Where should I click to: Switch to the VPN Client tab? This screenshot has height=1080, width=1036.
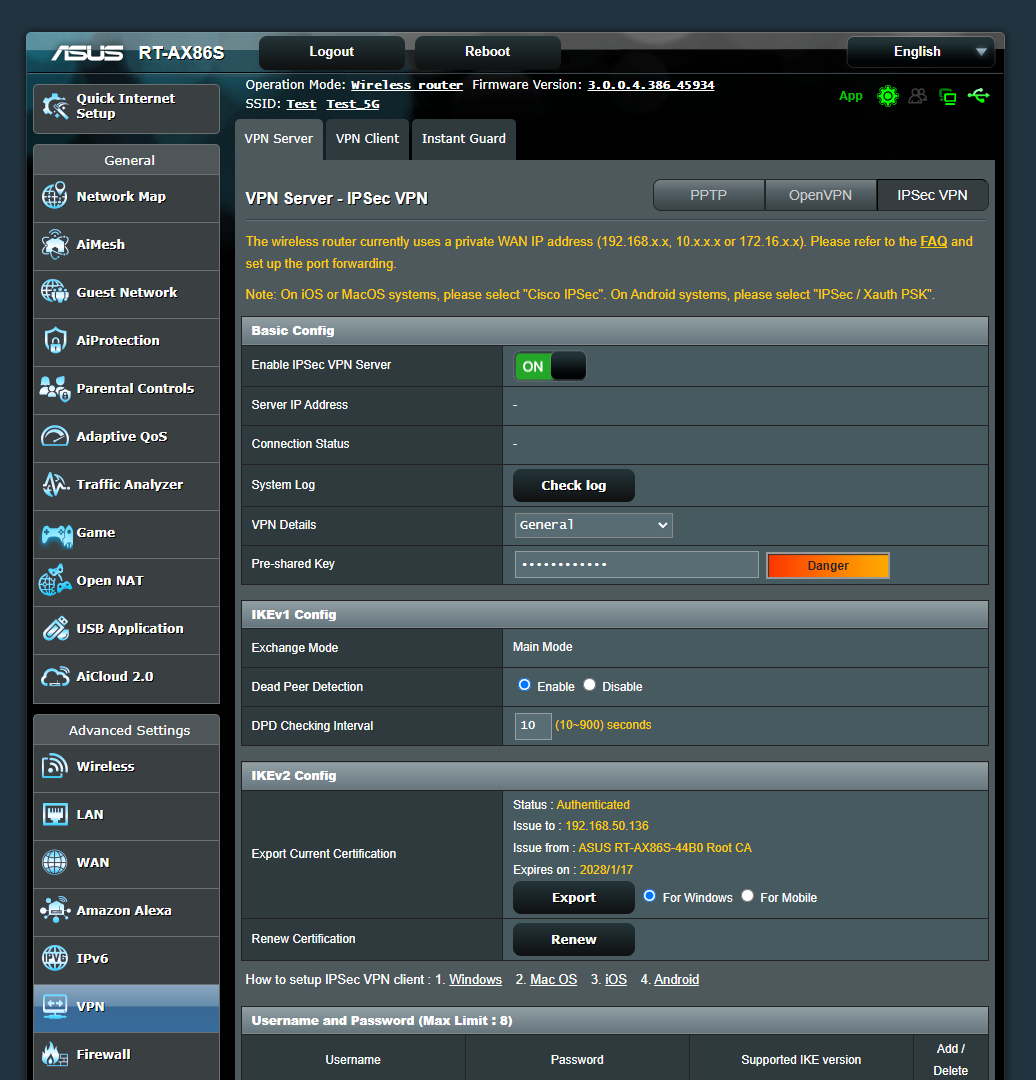click(366, 139)
